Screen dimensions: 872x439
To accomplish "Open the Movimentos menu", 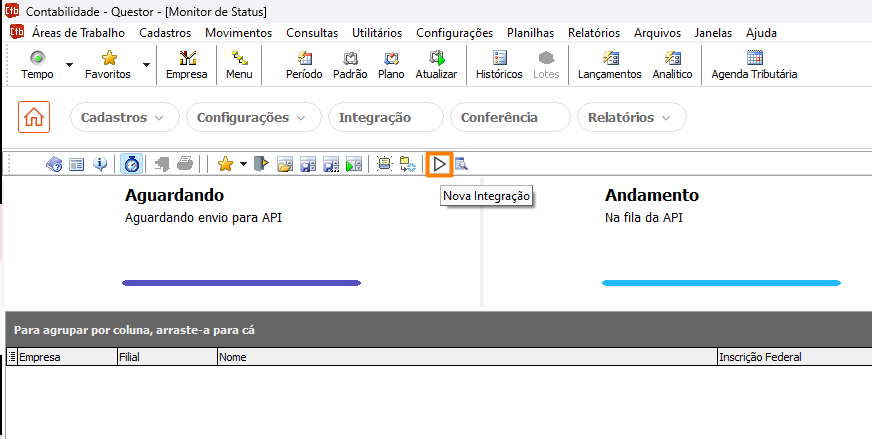I will tap(238, 32).
